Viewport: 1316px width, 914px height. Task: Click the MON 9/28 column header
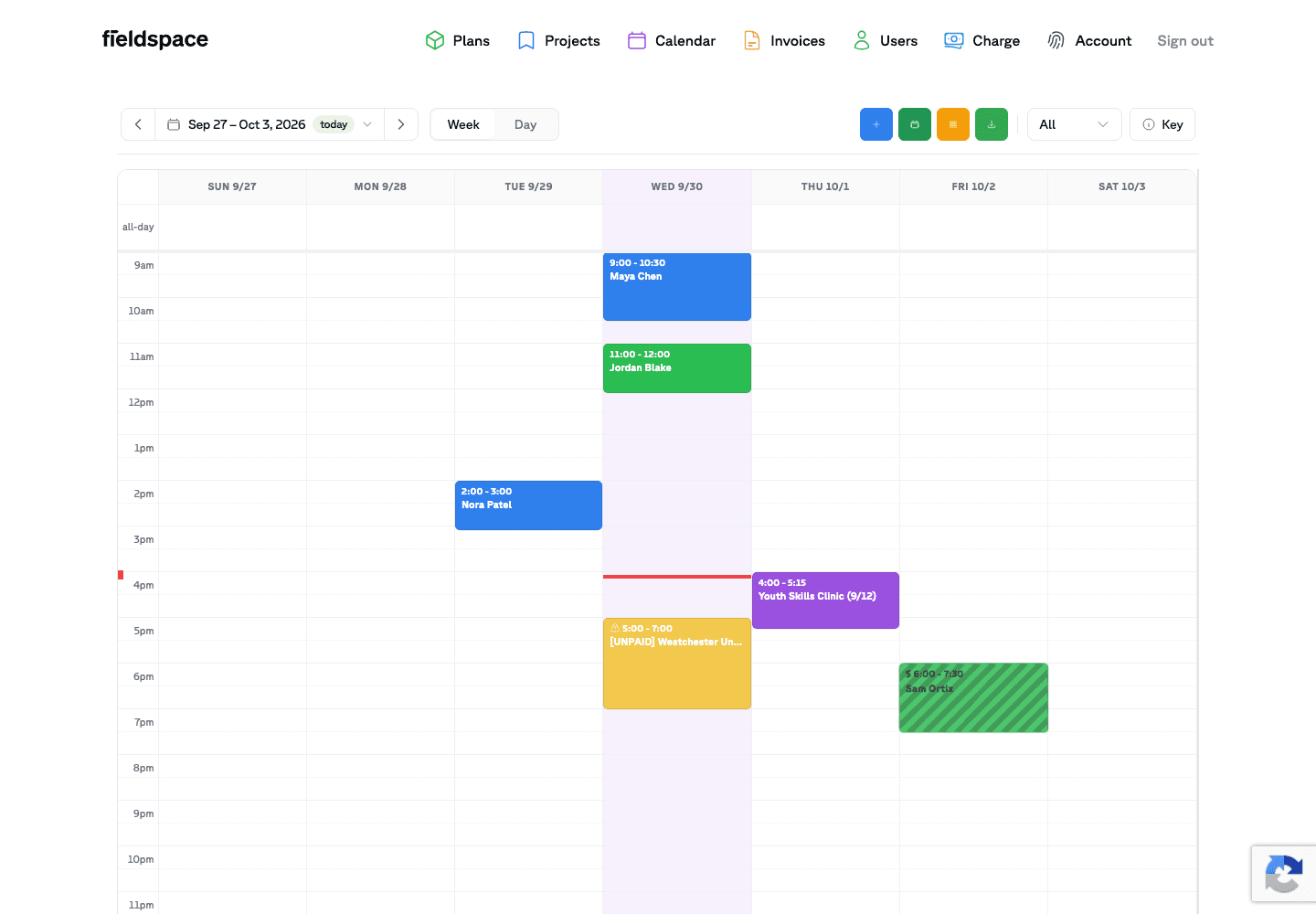click(x=380, y=186)
